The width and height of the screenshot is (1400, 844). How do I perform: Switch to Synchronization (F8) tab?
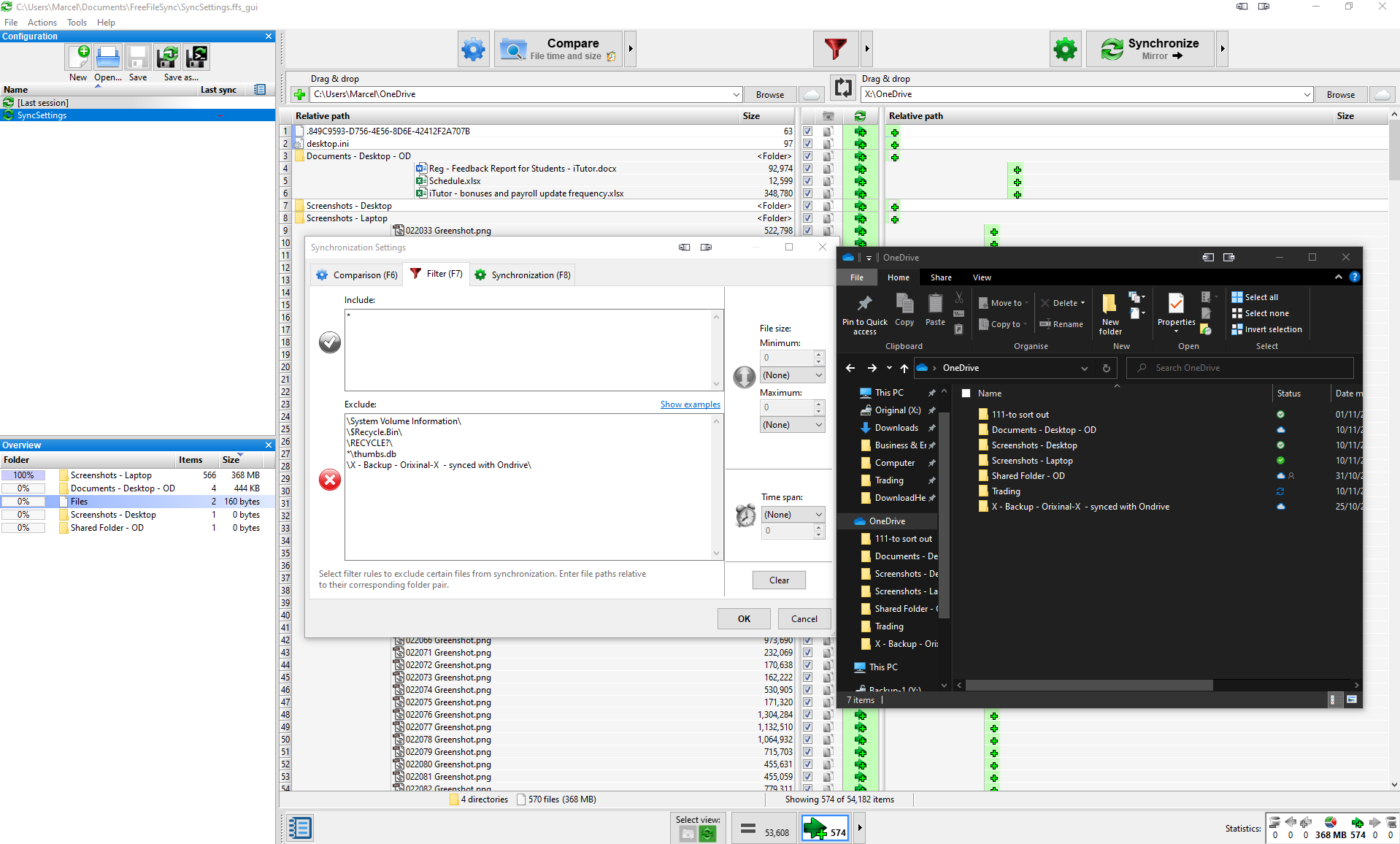click(522, 275)
